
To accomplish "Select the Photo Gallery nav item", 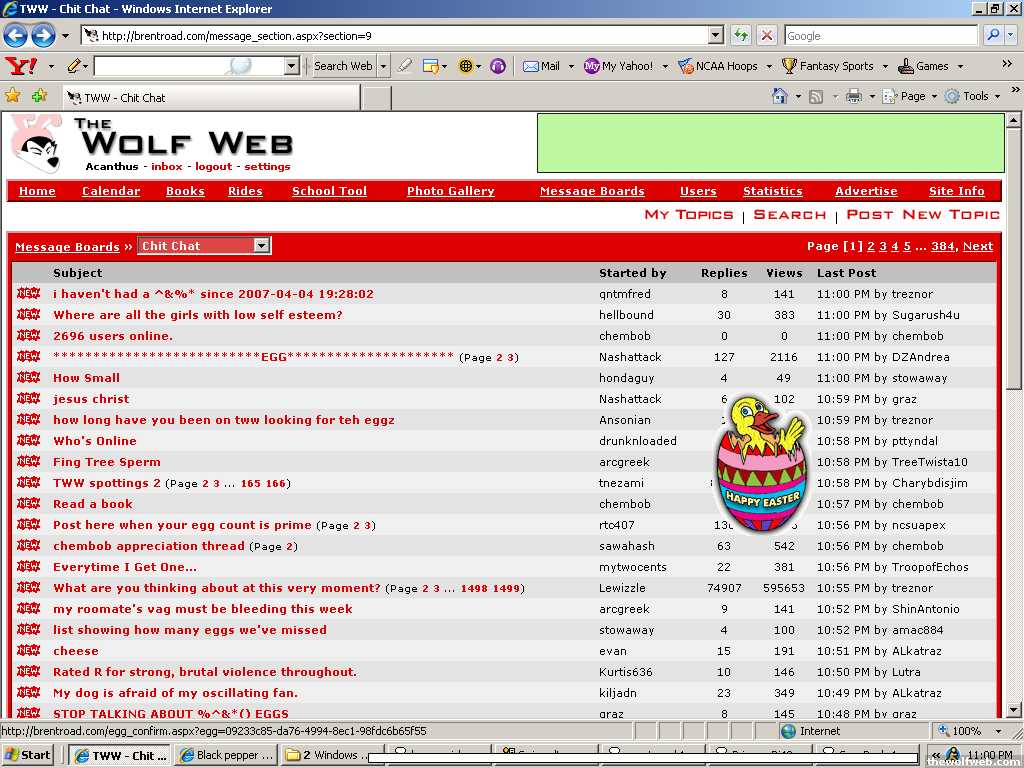I will coord(450,191).
